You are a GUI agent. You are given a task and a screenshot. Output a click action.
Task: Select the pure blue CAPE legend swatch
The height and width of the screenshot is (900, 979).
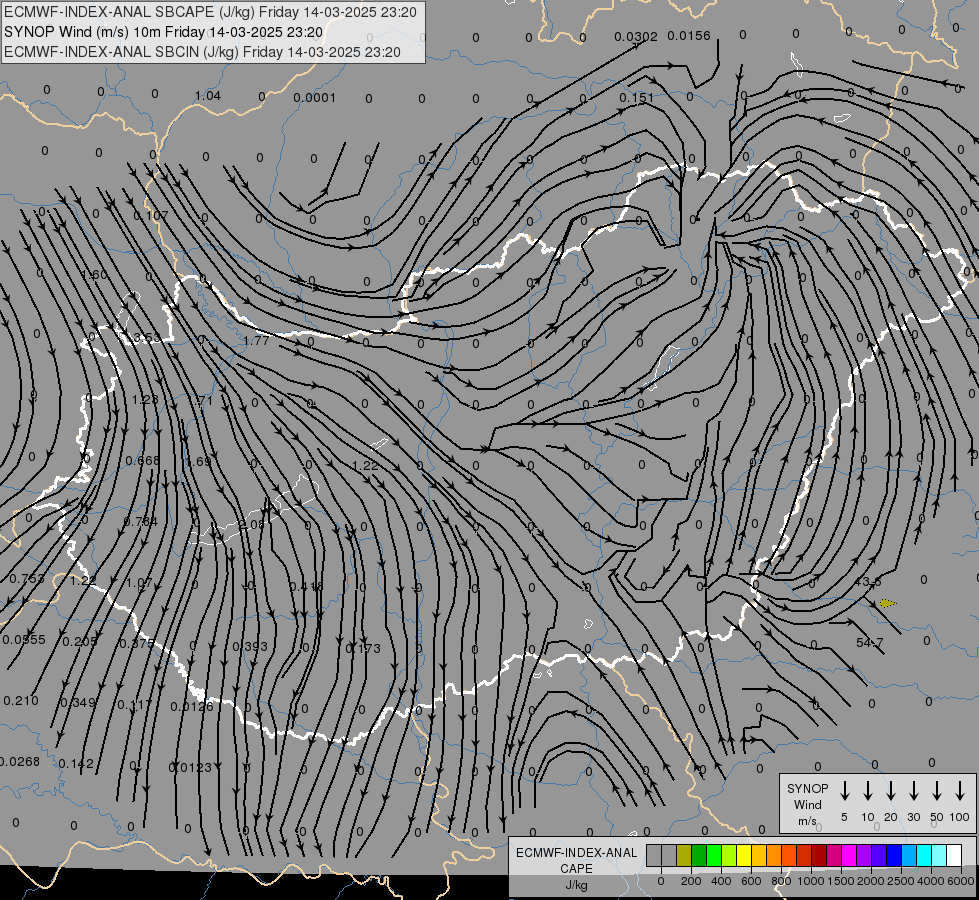click(x=893, y=856)
